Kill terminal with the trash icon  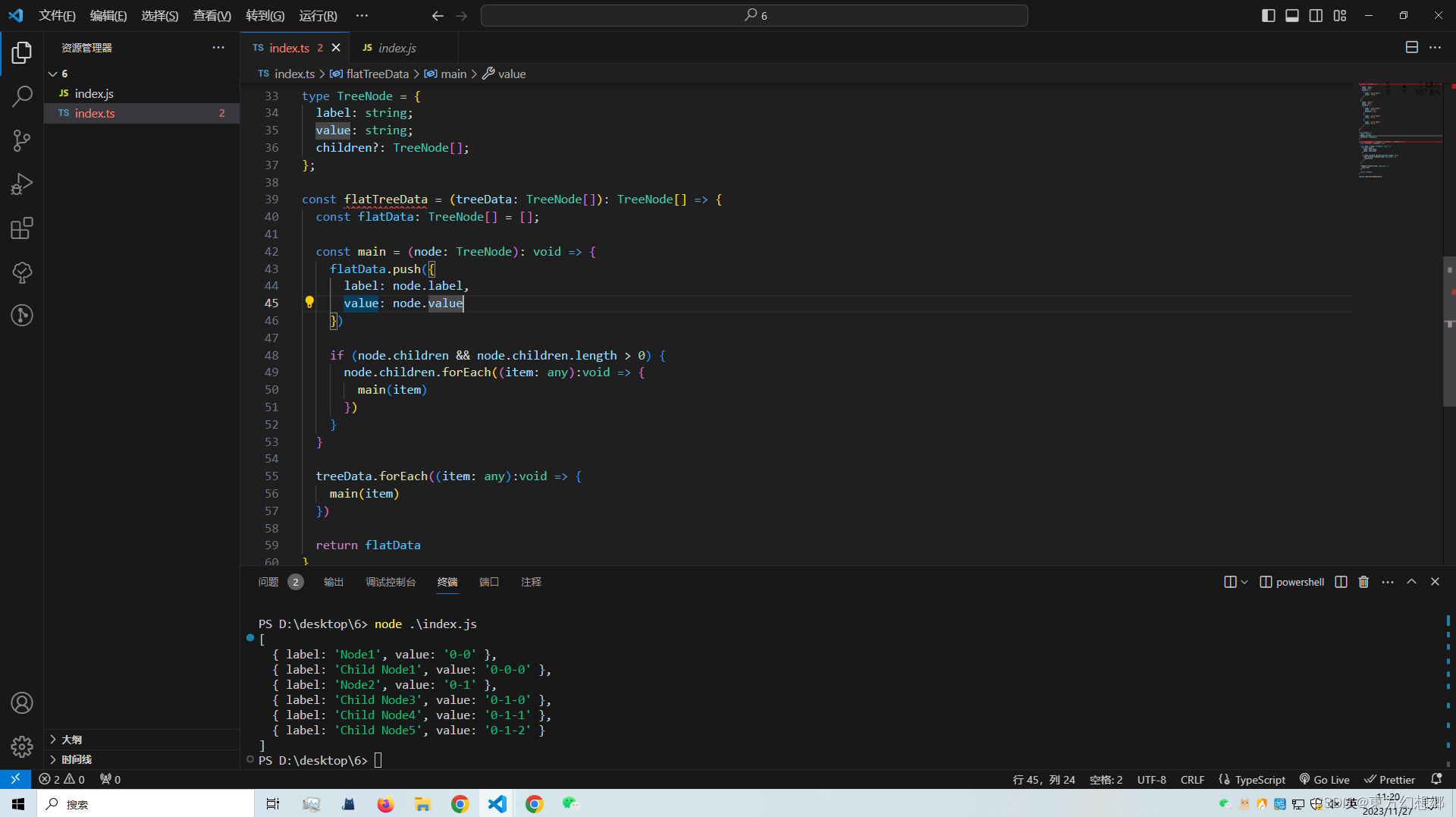[1363, 582]
